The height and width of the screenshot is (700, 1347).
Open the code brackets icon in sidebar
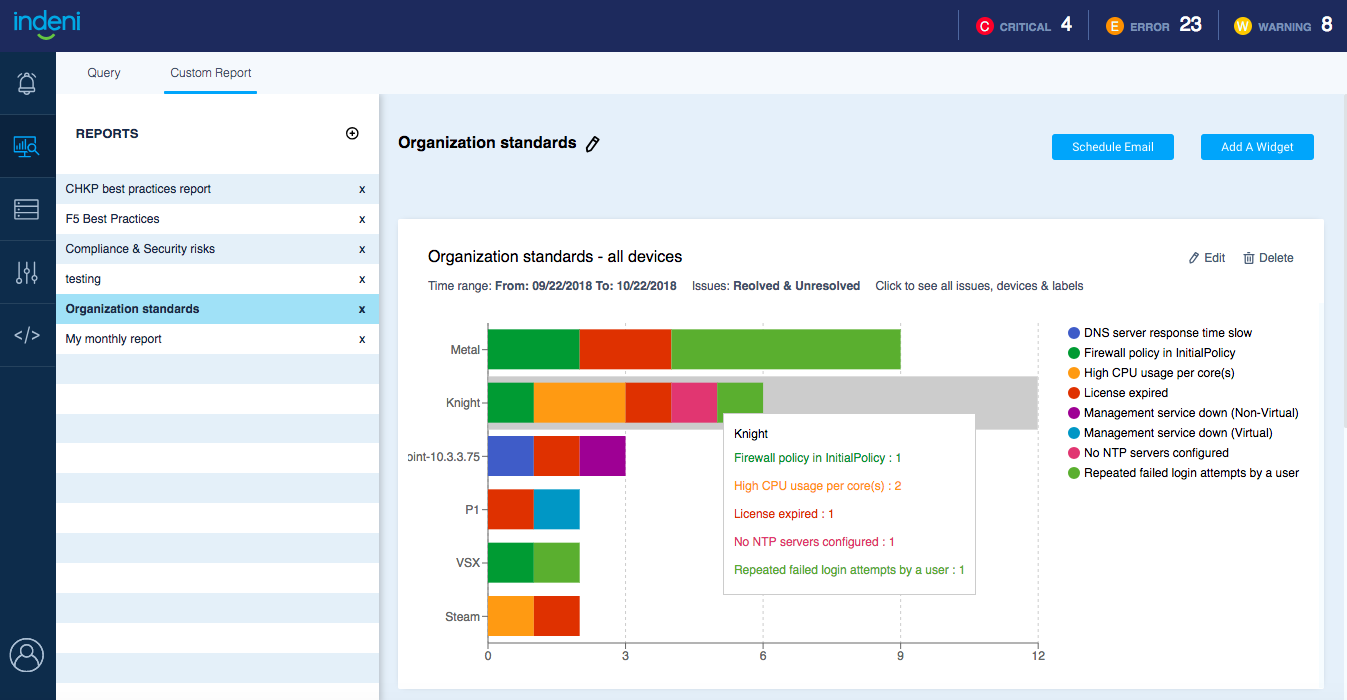coord(27,335)
